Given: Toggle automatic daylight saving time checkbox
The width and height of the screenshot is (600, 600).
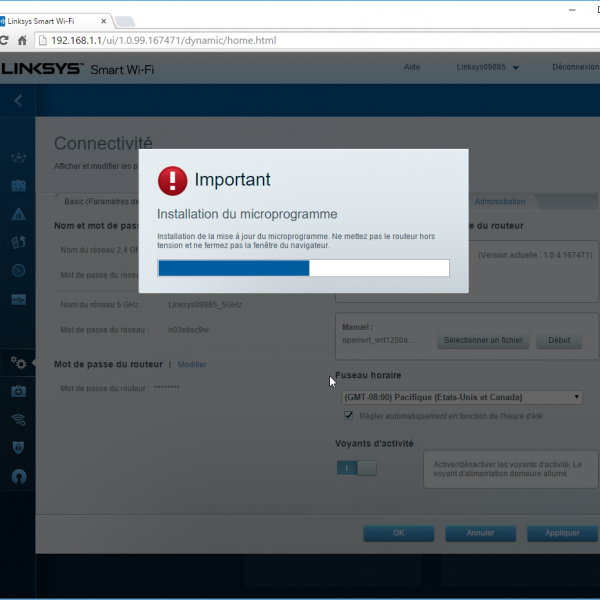Looking at the screenshot, I should (348, 415).
